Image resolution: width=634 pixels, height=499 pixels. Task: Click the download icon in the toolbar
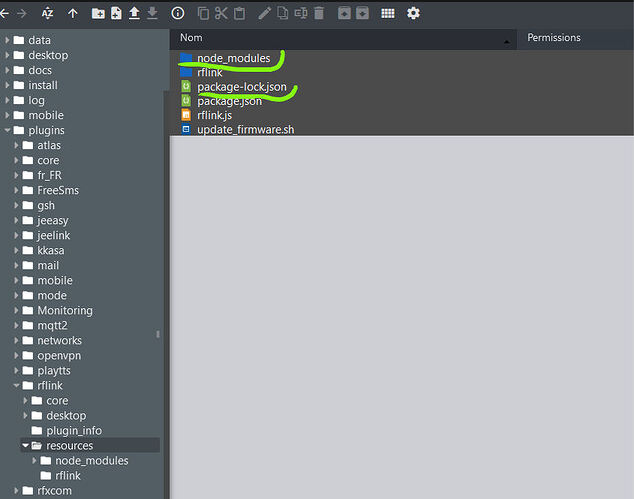pos(152,13)
